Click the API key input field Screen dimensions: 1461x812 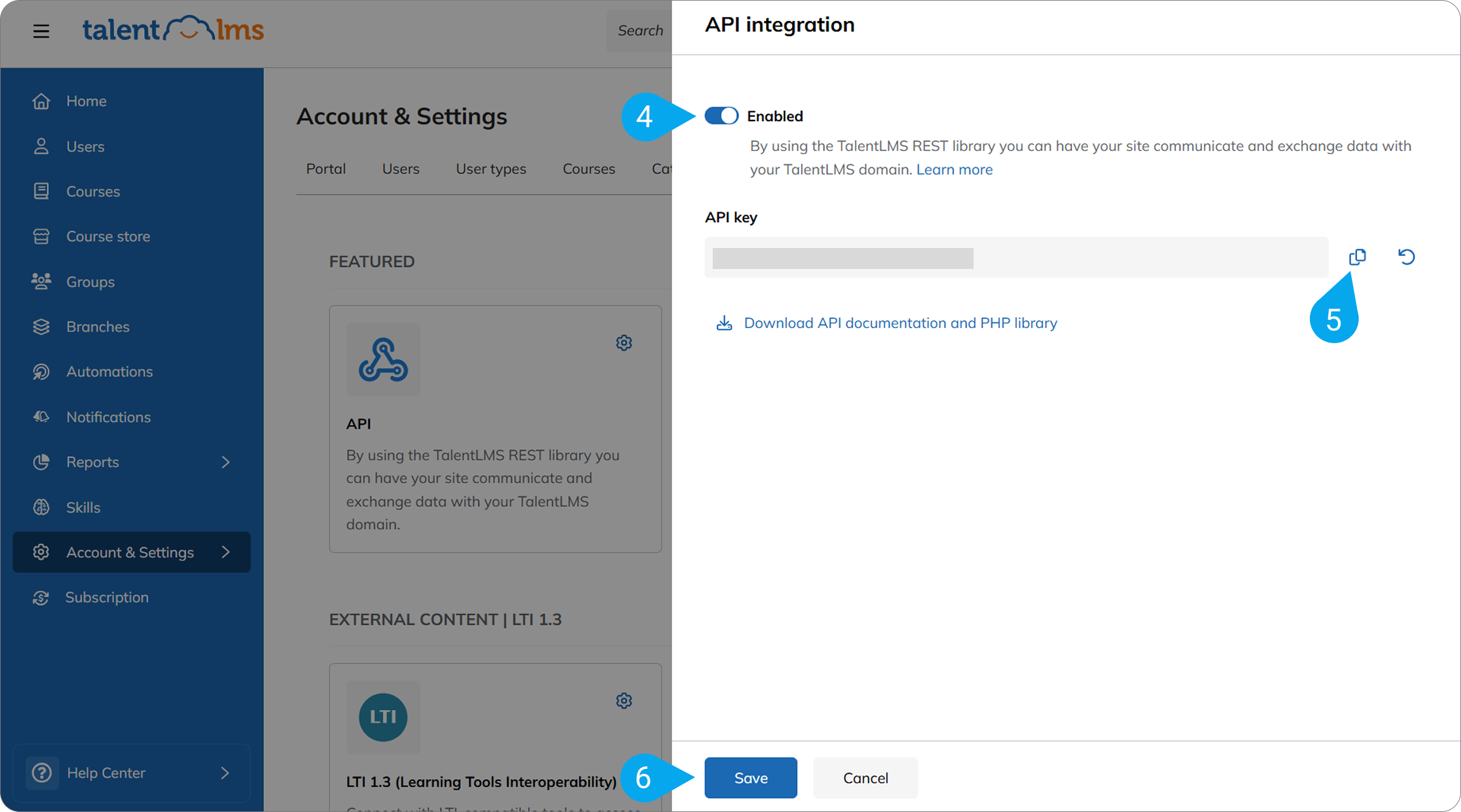[1016, 257]
